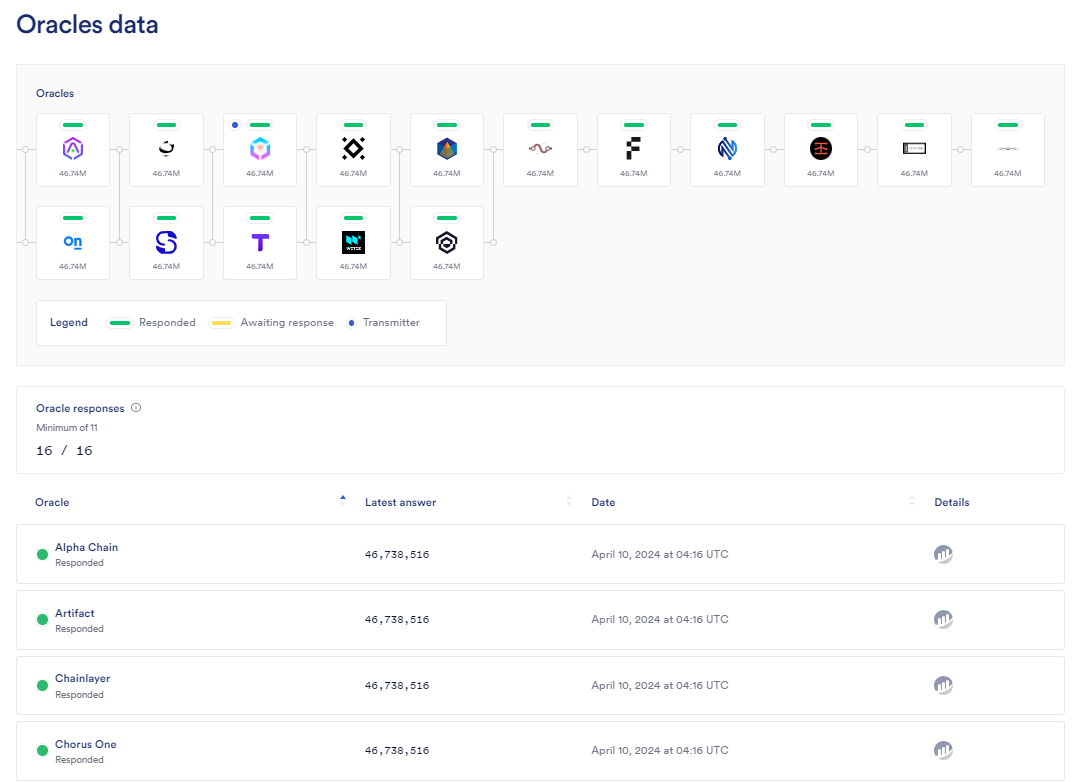Click the "Minimum of 11" text

67,428
